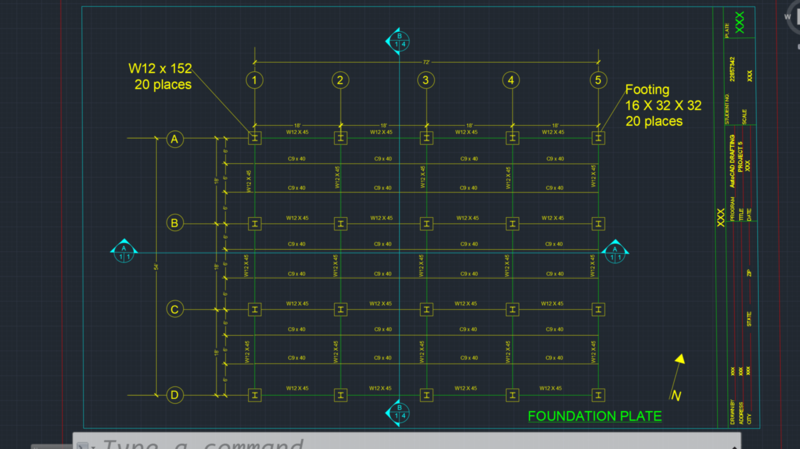Viewport: 800px width, 449px height.
Task: Select grid bubble D
Action: pyautogui.click(x=175, y=395)
